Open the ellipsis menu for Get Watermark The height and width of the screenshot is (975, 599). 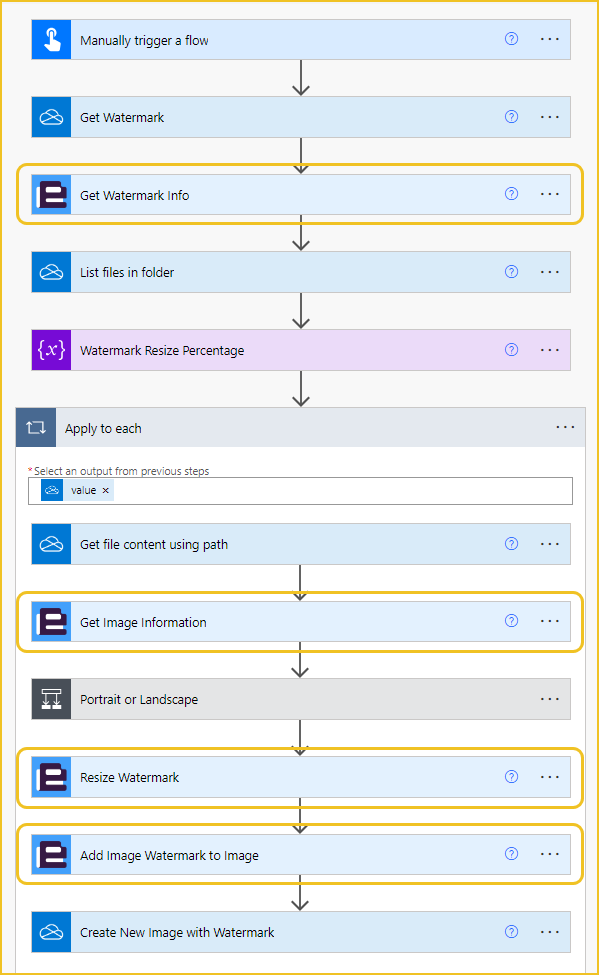click(550, 117)
